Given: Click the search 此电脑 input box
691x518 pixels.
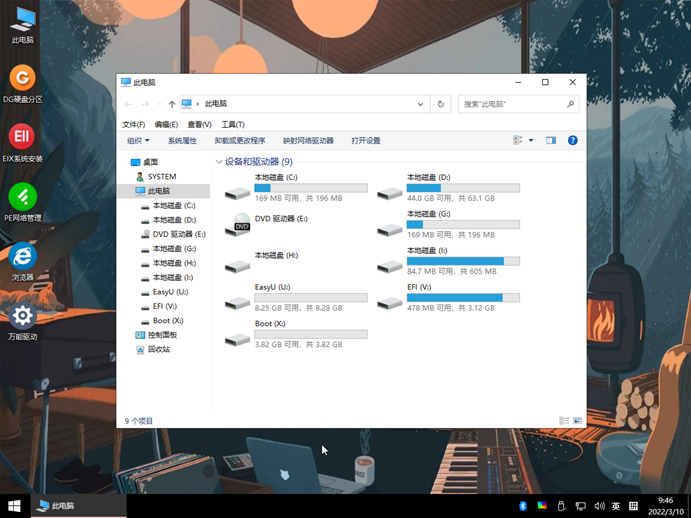Looking at the screenshot, I should click(x=512, y=104).
